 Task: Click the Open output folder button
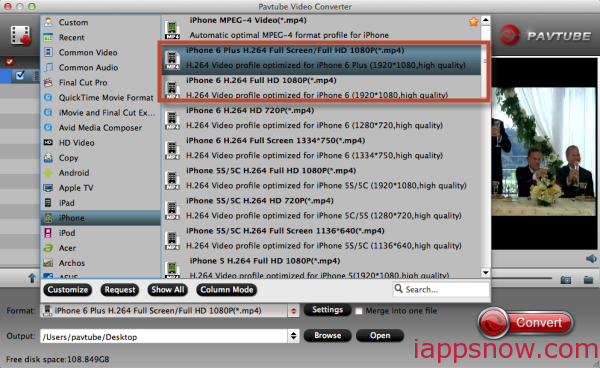(380, 335)
